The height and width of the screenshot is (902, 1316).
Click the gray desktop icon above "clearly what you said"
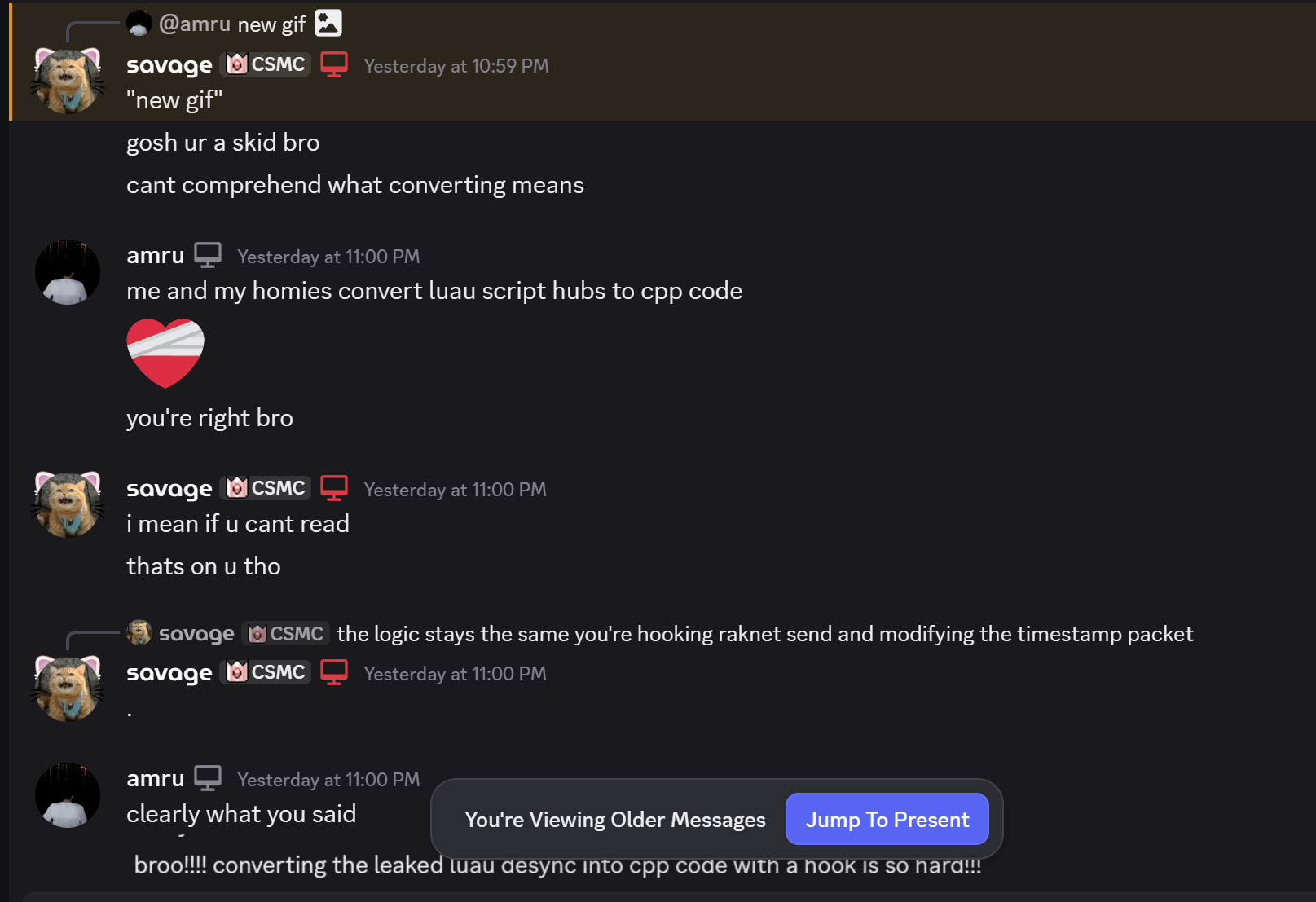[x=208, y=778]
